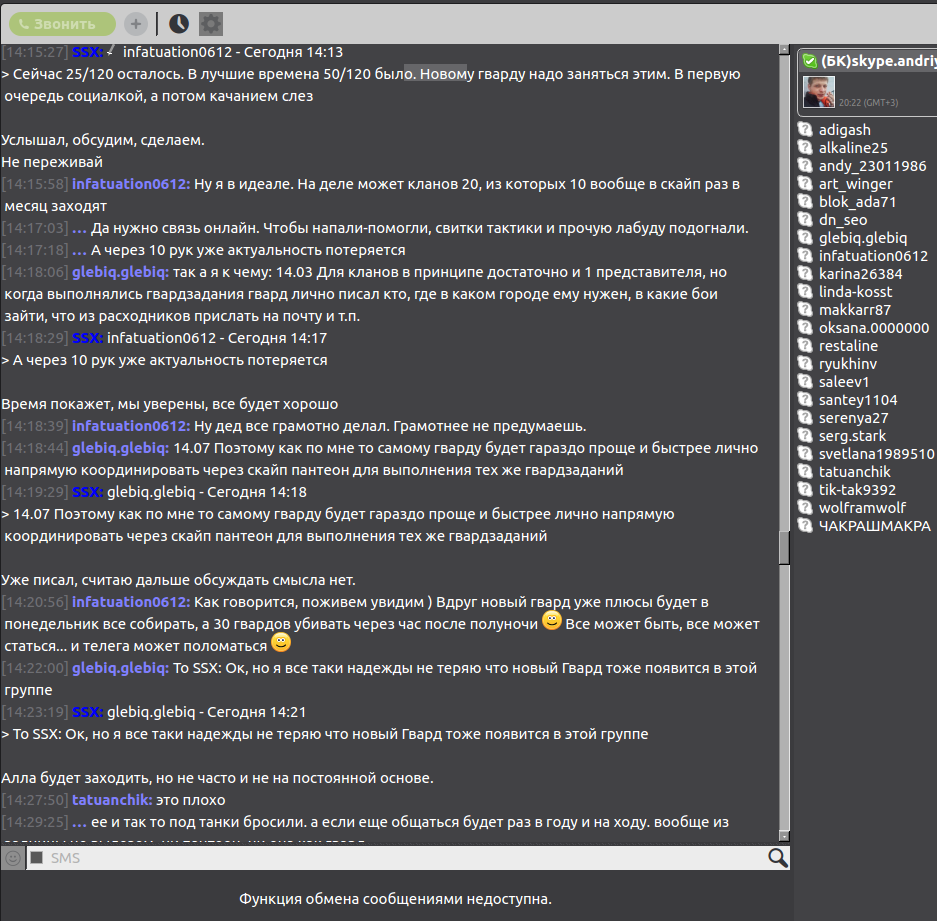
Task: Select contact dn_seo
Action: [x=843, y=219]
